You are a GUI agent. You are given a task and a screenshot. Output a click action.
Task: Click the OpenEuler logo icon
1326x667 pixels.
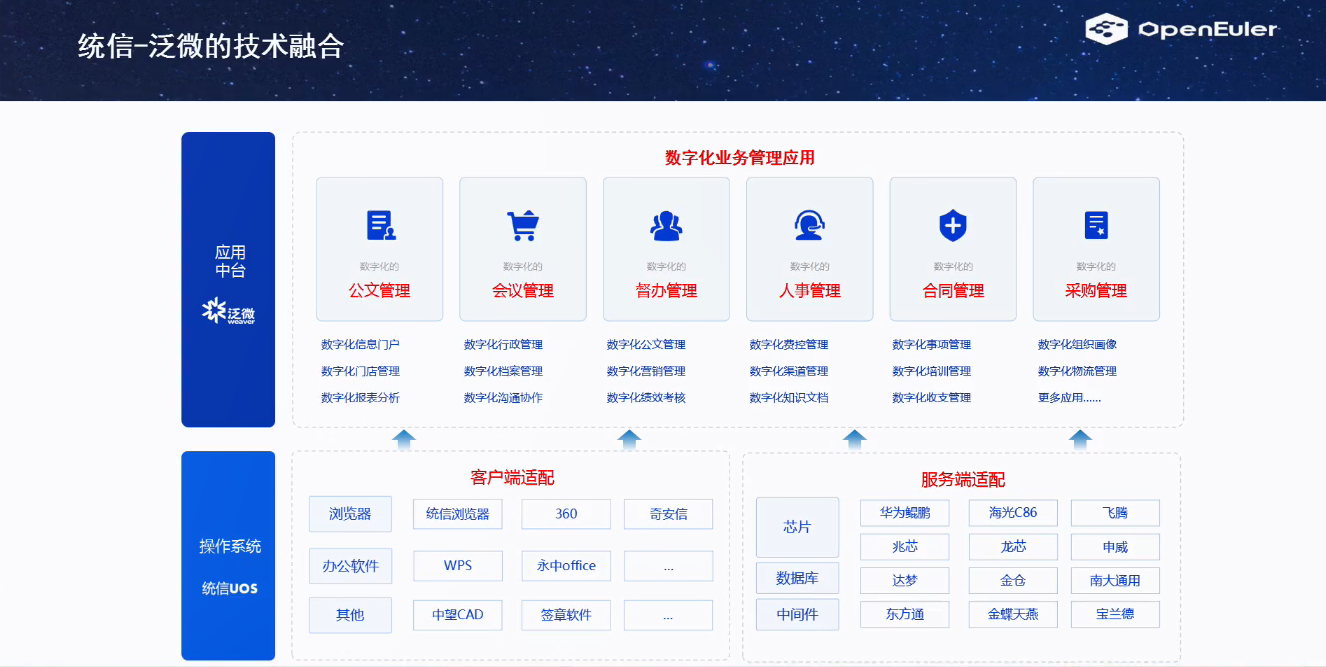pos(1107,30)
